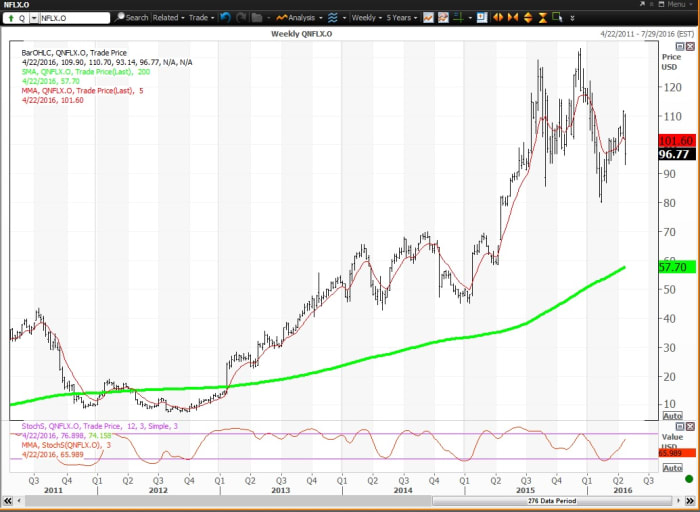Click the Weekly QNFLX.O chart title
Screen dimensions: 700x512
301,34
